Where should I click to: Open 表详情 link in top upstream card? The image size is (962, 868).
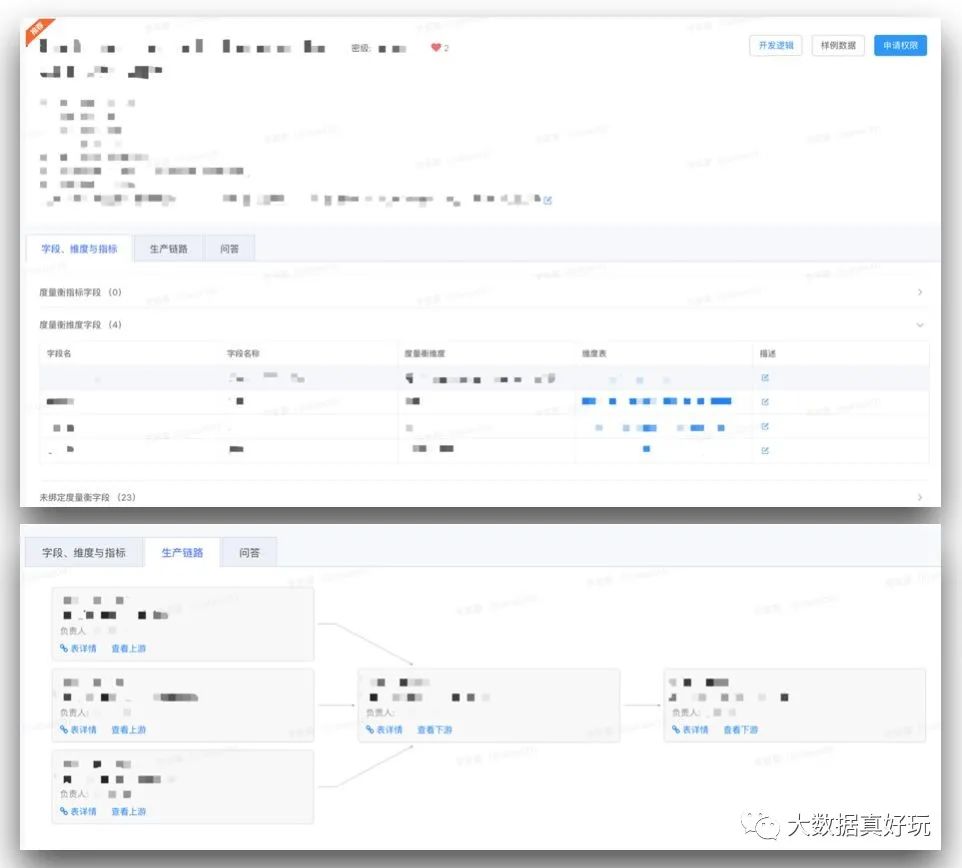click(78, 648)
